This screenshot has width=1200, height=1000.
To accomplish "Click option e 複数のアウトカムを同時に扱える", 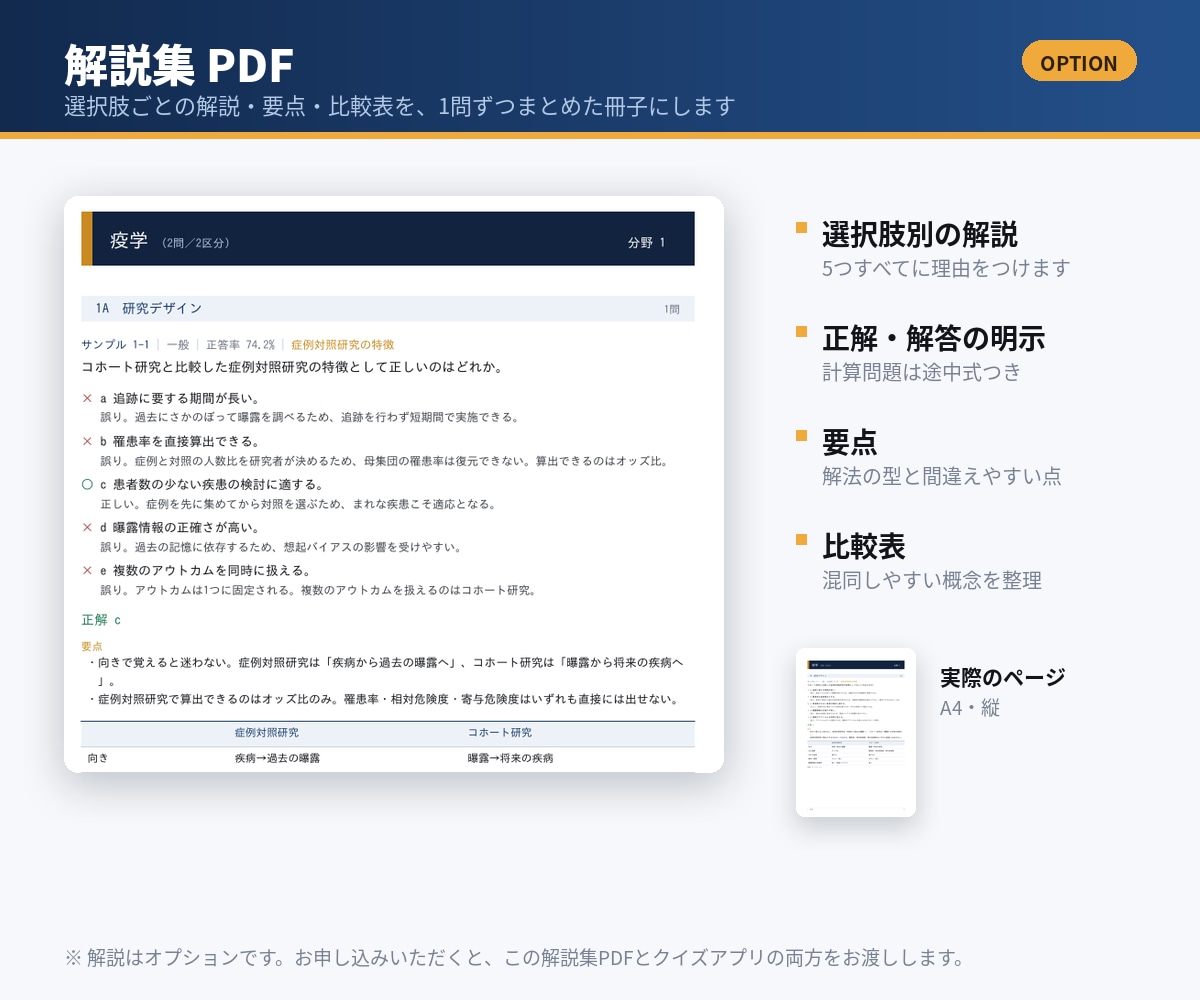I will click(206, 570).
